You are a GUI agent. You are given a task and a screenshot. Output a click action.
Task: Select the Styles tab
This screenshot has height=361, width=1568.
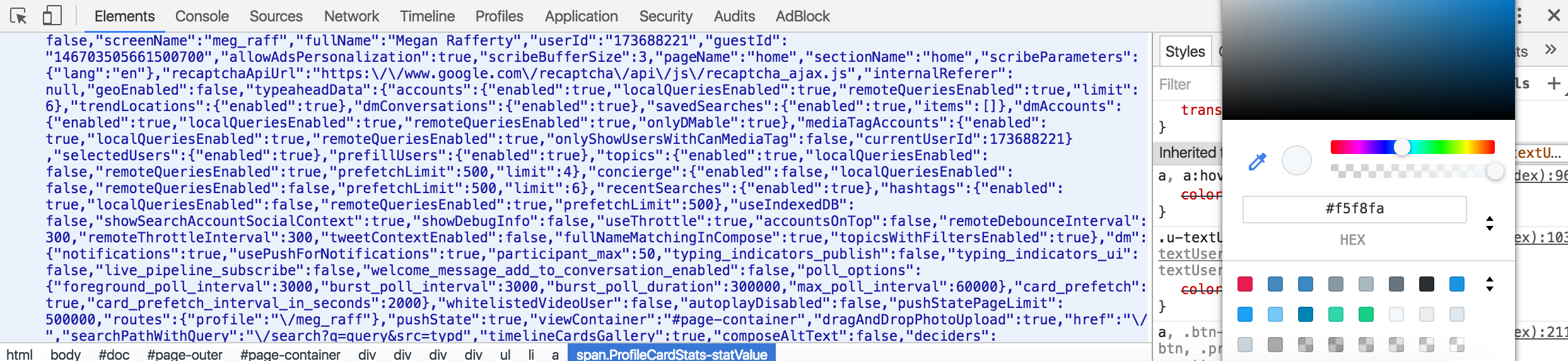click(x=1185, y=52)
